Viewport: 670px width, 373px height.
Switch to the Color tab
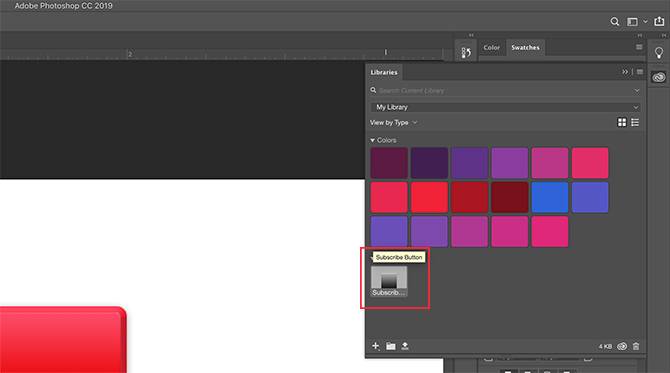coord(491,47)
